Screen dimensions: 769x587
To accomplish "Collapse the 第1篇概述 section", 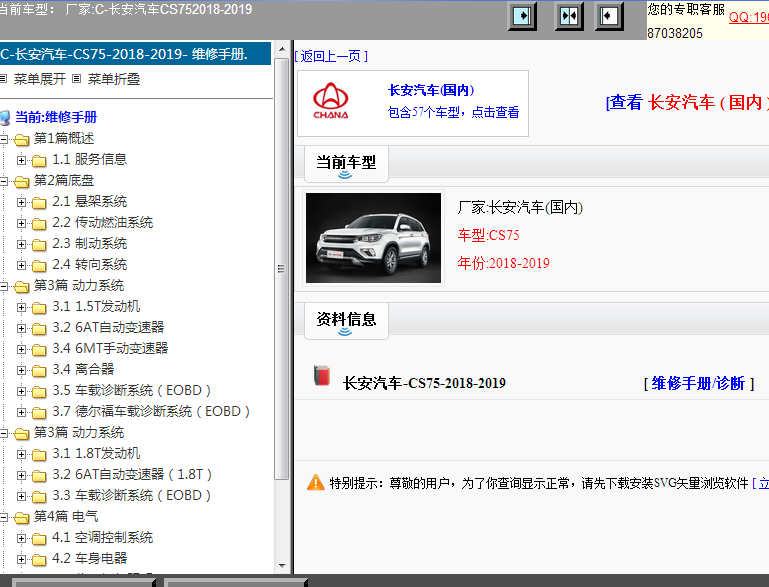I will tap(3, 139).
